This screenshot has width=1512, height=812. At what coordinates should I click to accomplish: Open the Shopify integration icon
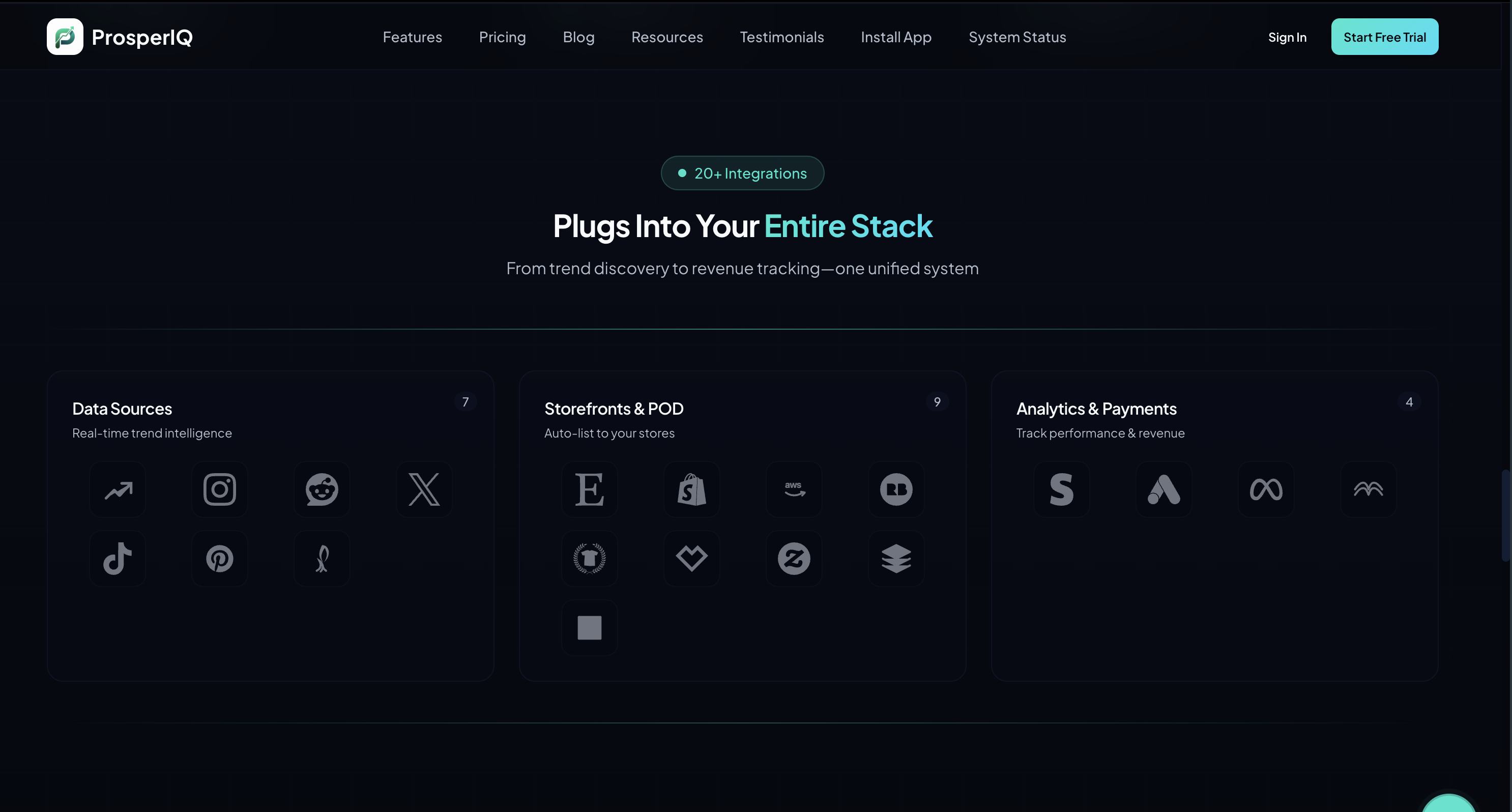point(691,489)
